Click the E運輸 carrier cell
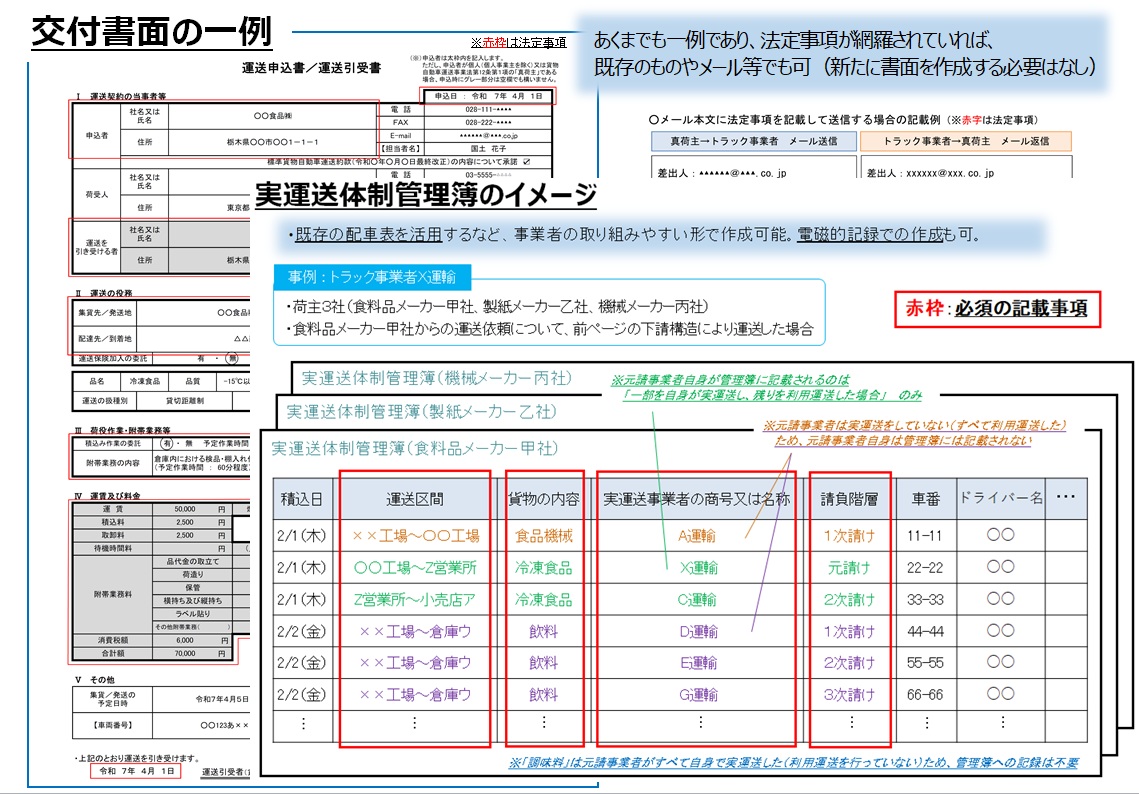The height and width of the screenshot is (794, 1139). click(698, 663)
